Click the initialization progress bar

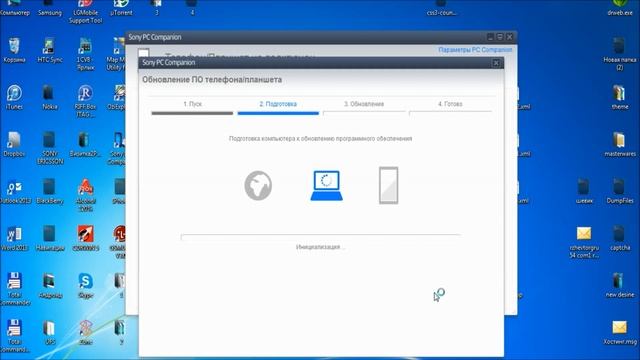[321, 237]
